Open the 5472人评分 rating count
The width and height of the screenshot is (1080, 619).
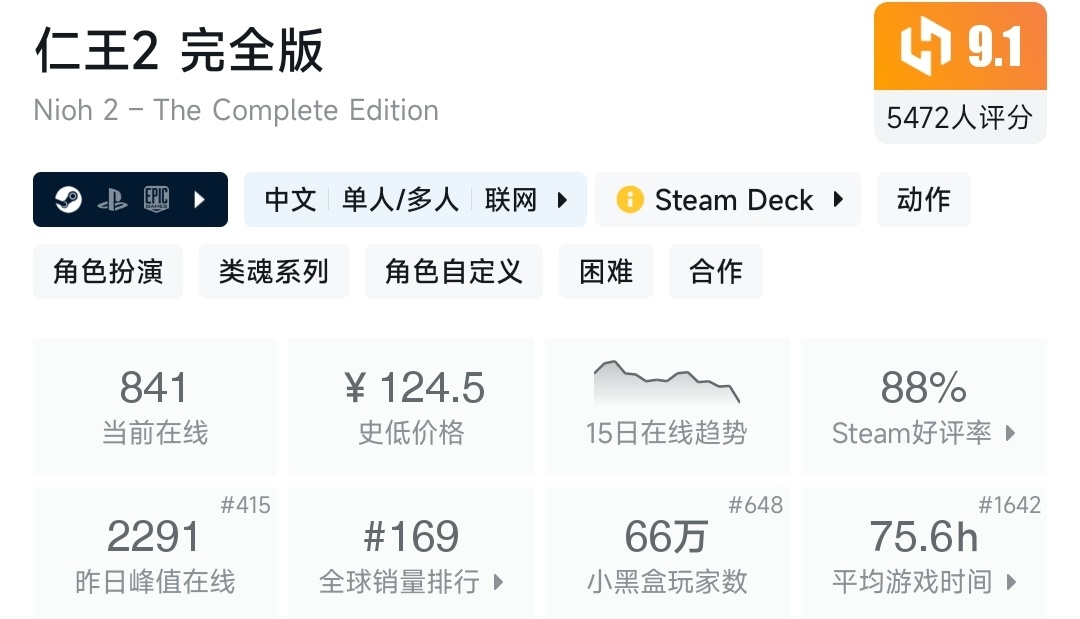click(x=959, y=118)
